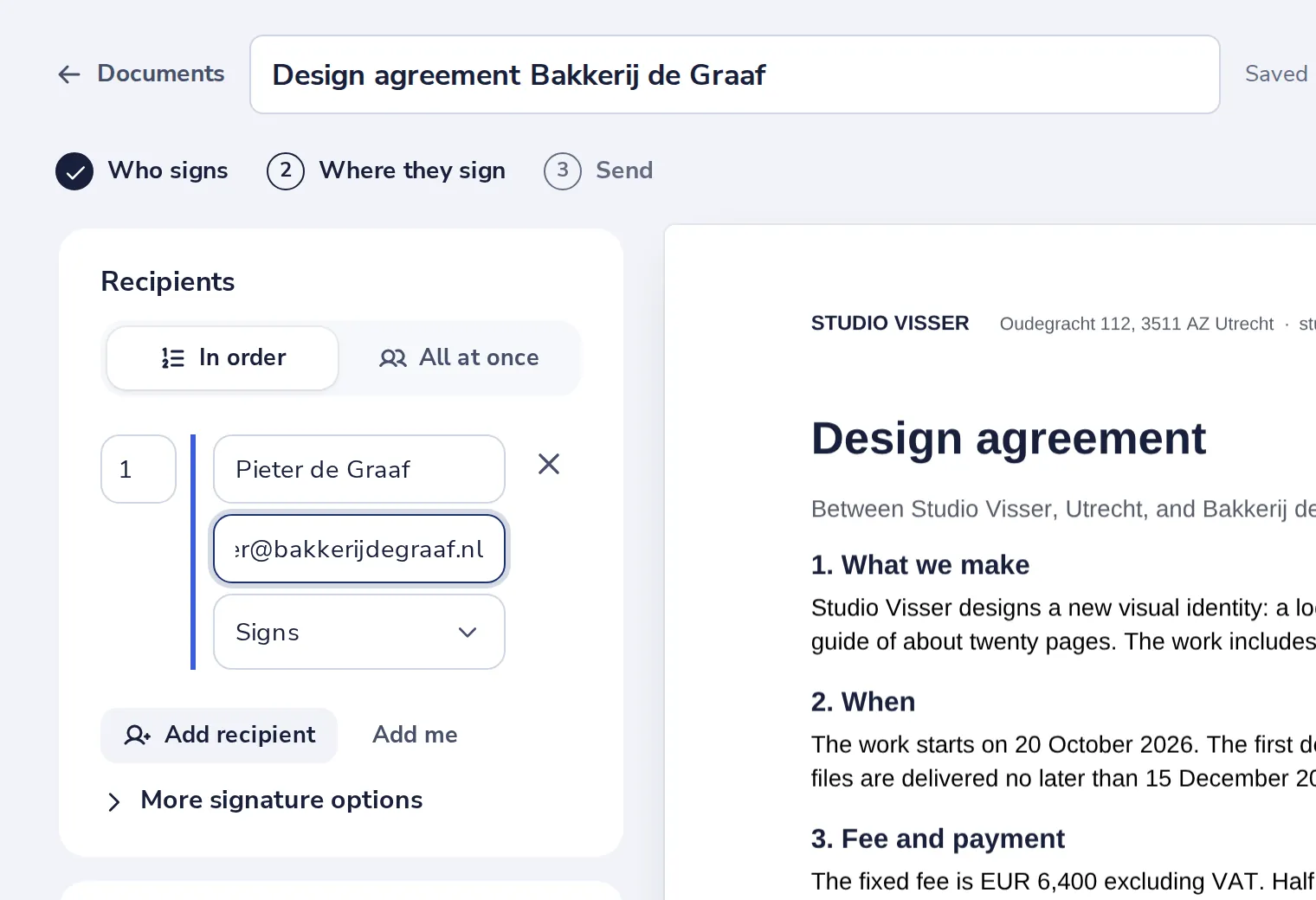Switch to All at once signing
This screenshot has height=900, width=1316.
(x=459, y=358)
